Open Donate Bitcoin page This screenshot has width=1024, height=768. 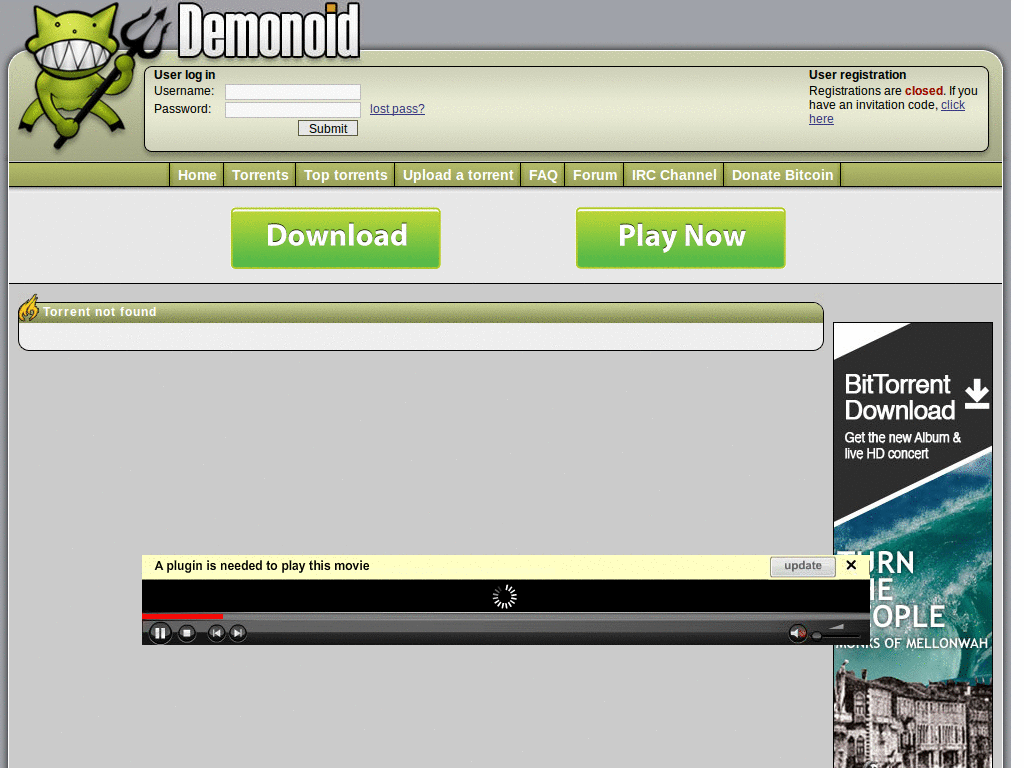pos(782,175)
